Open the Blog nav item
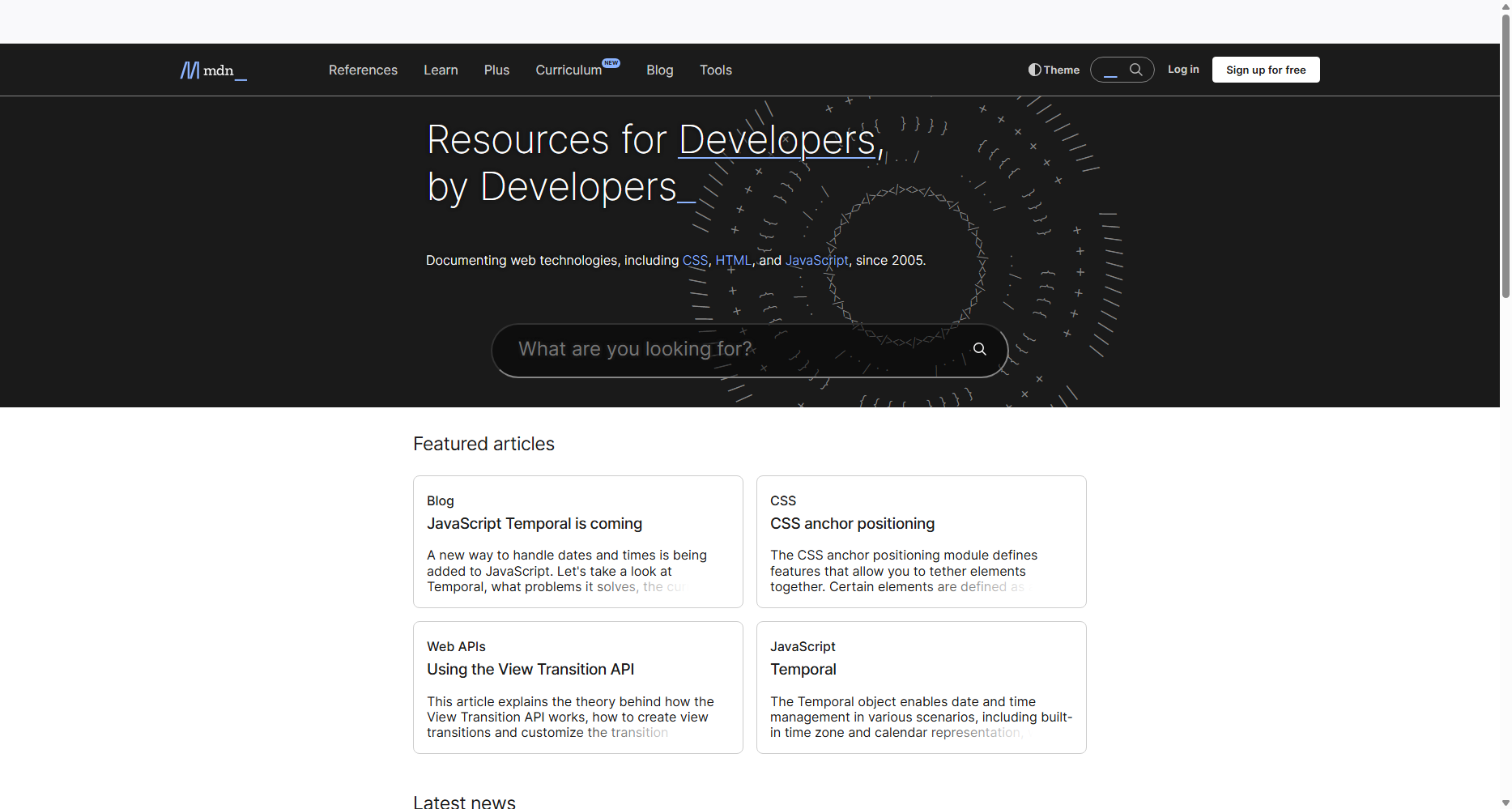1512x809 pixels. coord(660,70)
